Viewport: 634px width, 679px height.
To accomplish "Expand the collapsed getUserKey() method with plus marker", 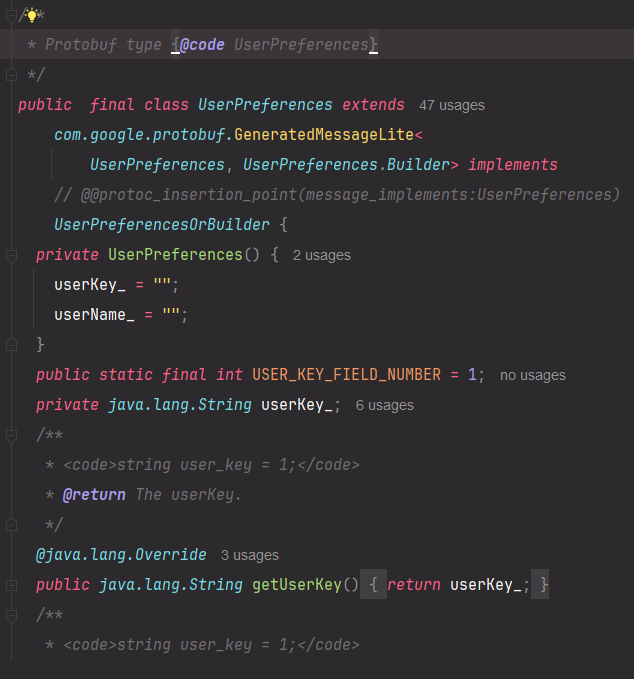I will coord(11,585).
